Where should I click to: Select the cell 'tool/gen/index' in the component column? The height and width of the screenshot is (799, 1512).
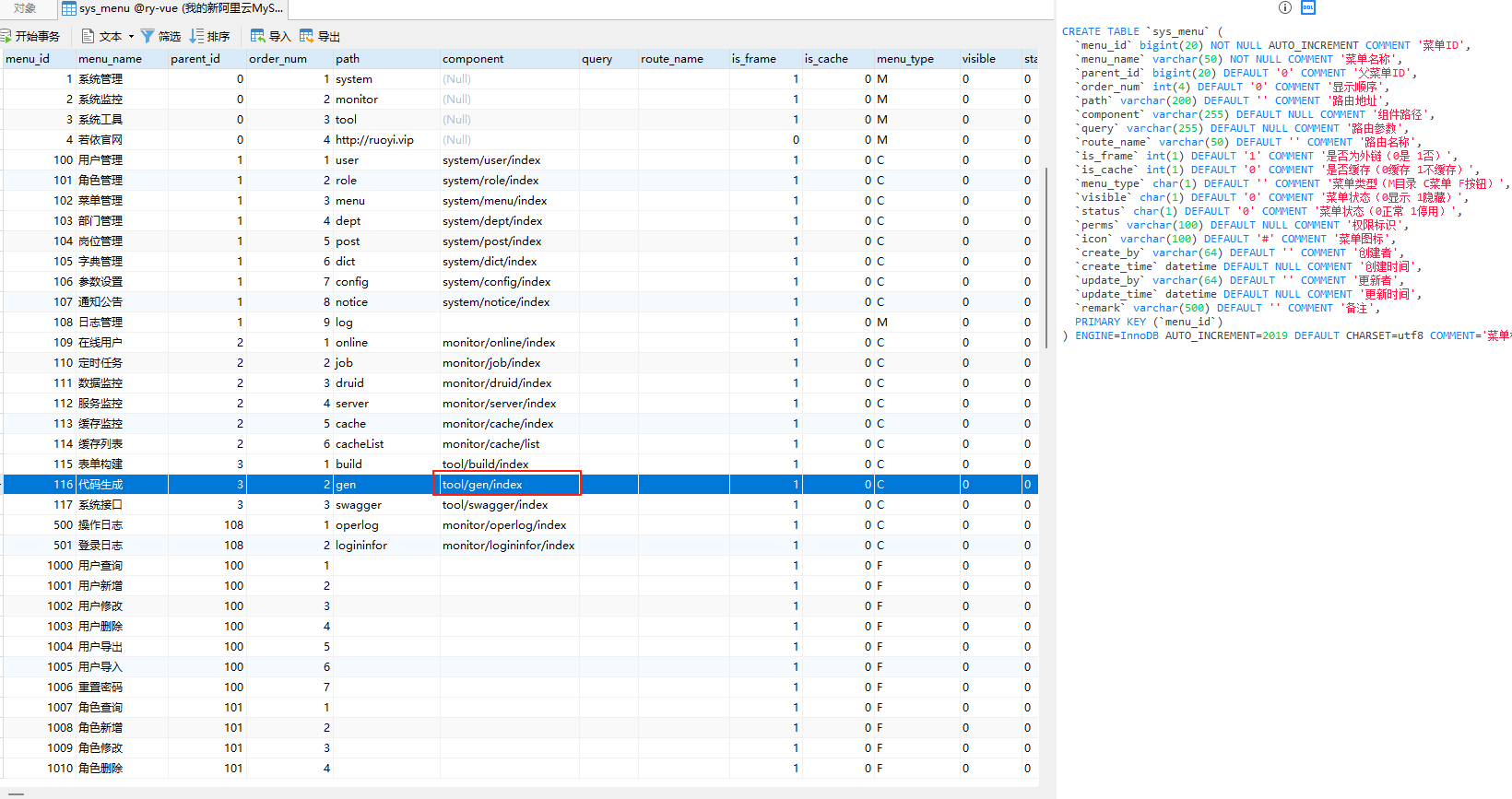(508, 484)
